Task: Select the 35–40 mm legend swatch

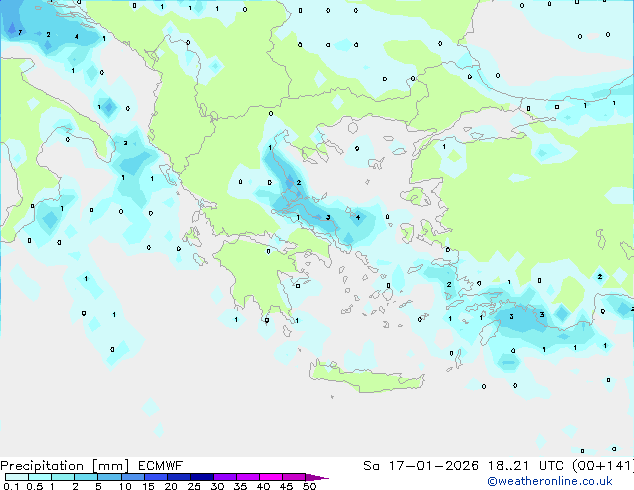Action: click(248, 477)
